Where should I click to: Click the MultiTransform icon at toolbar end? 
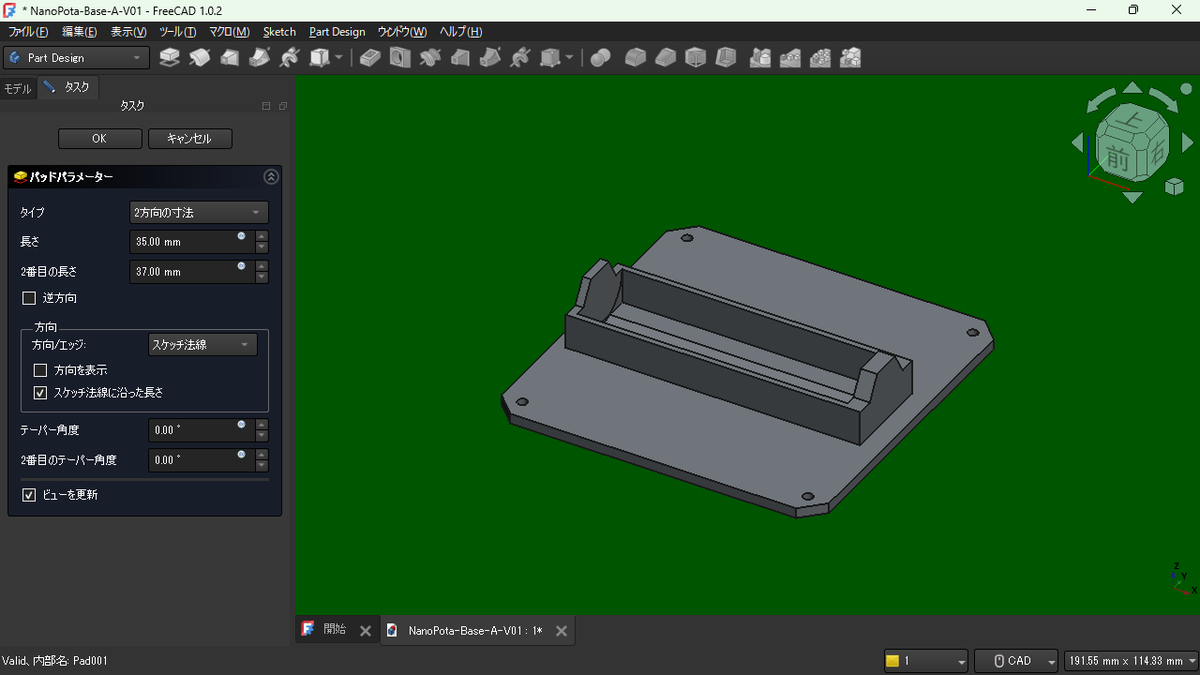[851, 58]
